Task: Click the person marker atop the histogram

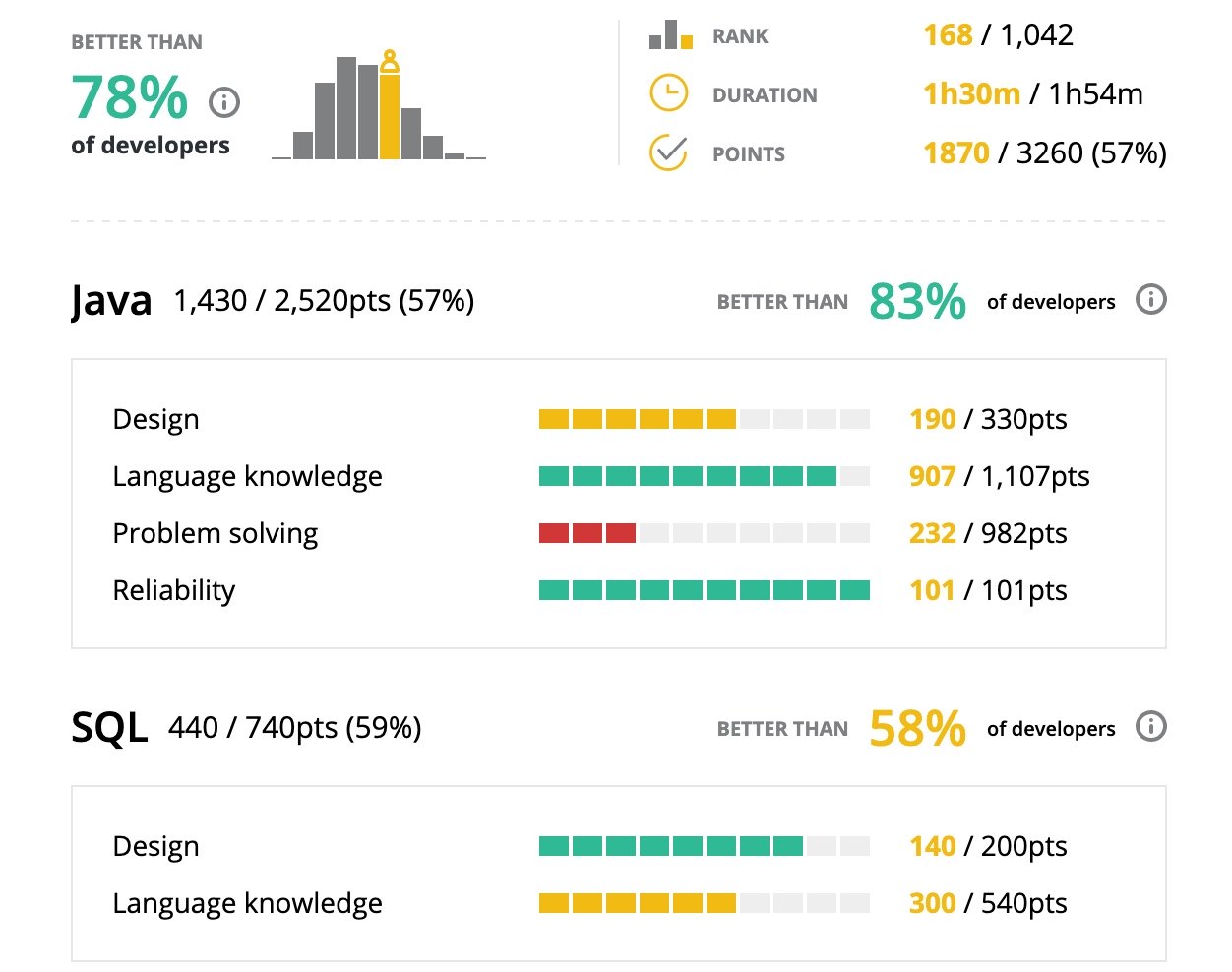Action: 390,61
